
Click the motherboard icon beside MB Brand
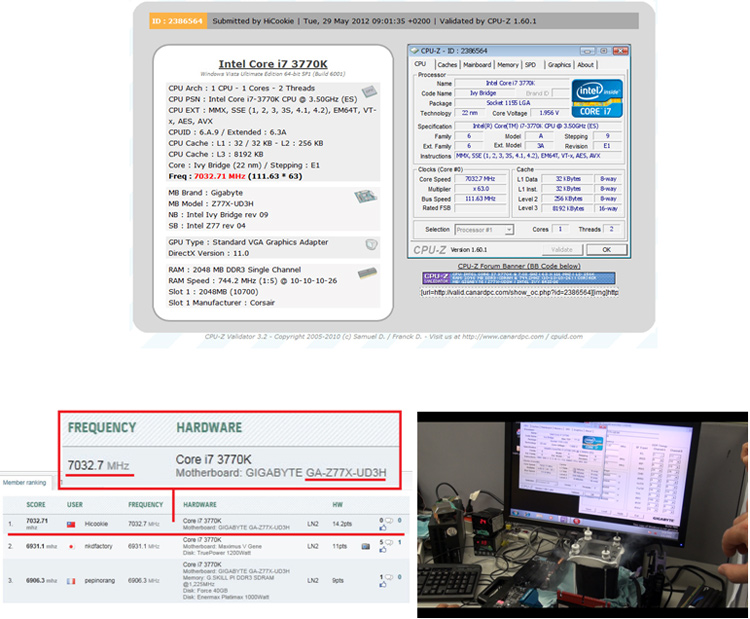point(365,196)
